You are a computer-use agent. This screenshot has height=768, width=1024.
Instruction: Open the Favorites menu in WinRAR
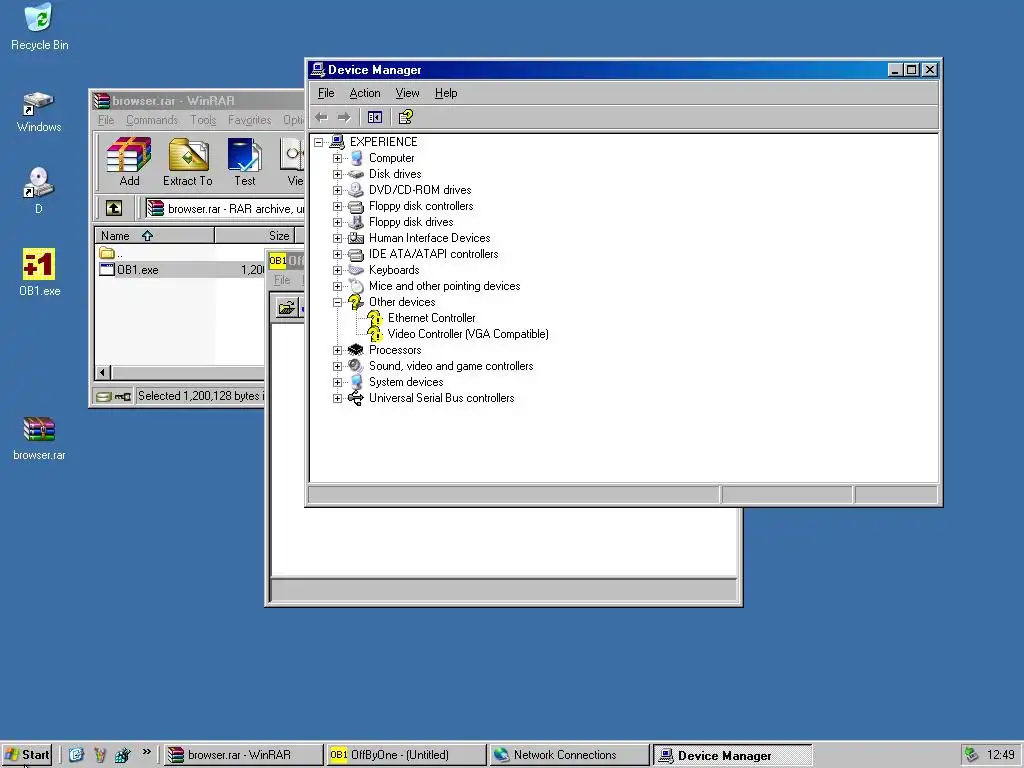249,120
